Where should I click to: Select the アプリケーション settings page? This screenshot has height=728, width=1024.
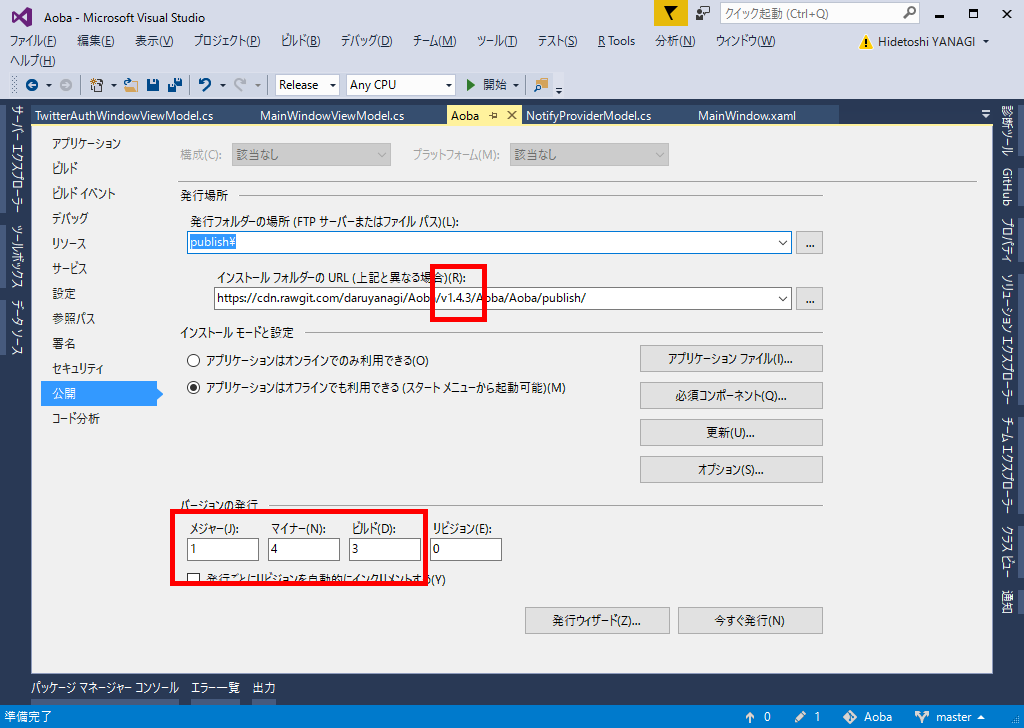(86, 143)
